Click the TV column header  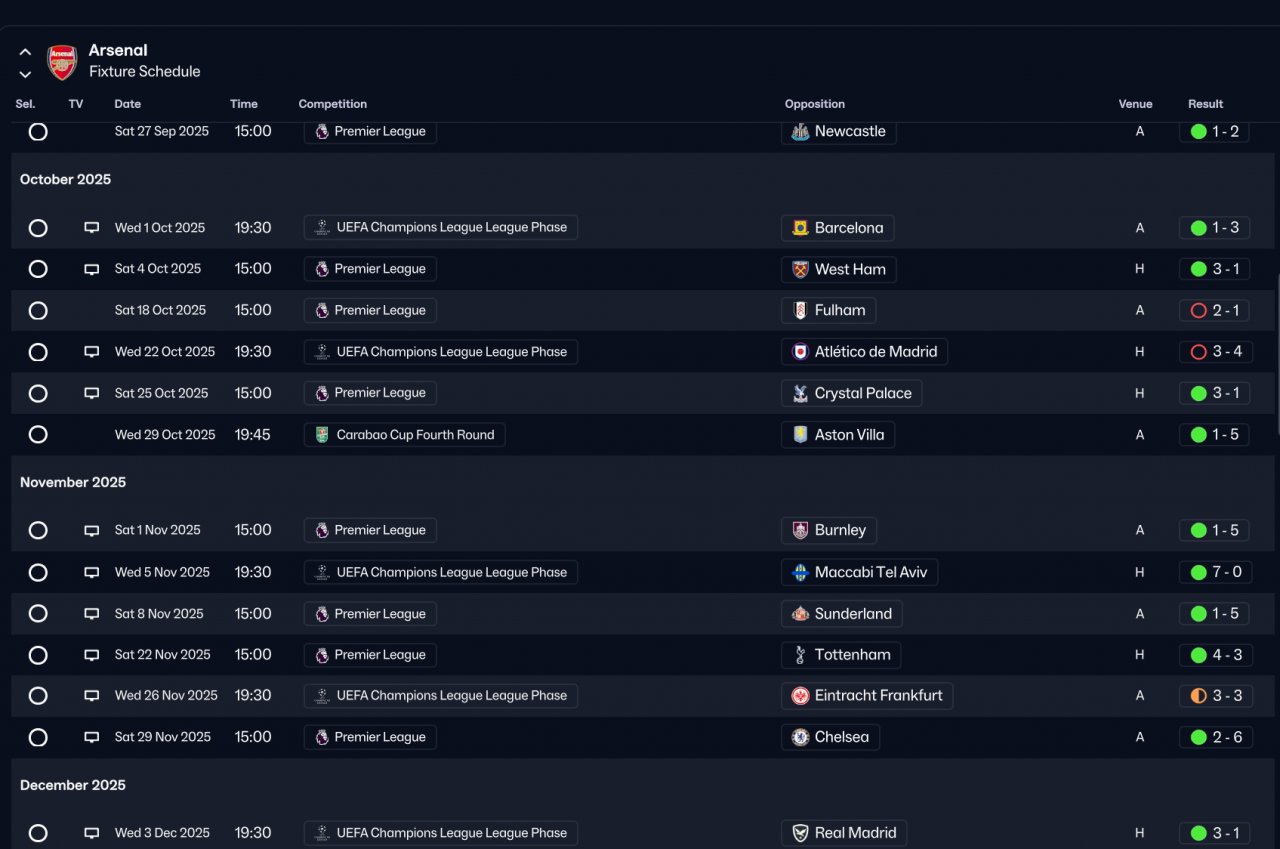tap(76, 104)
